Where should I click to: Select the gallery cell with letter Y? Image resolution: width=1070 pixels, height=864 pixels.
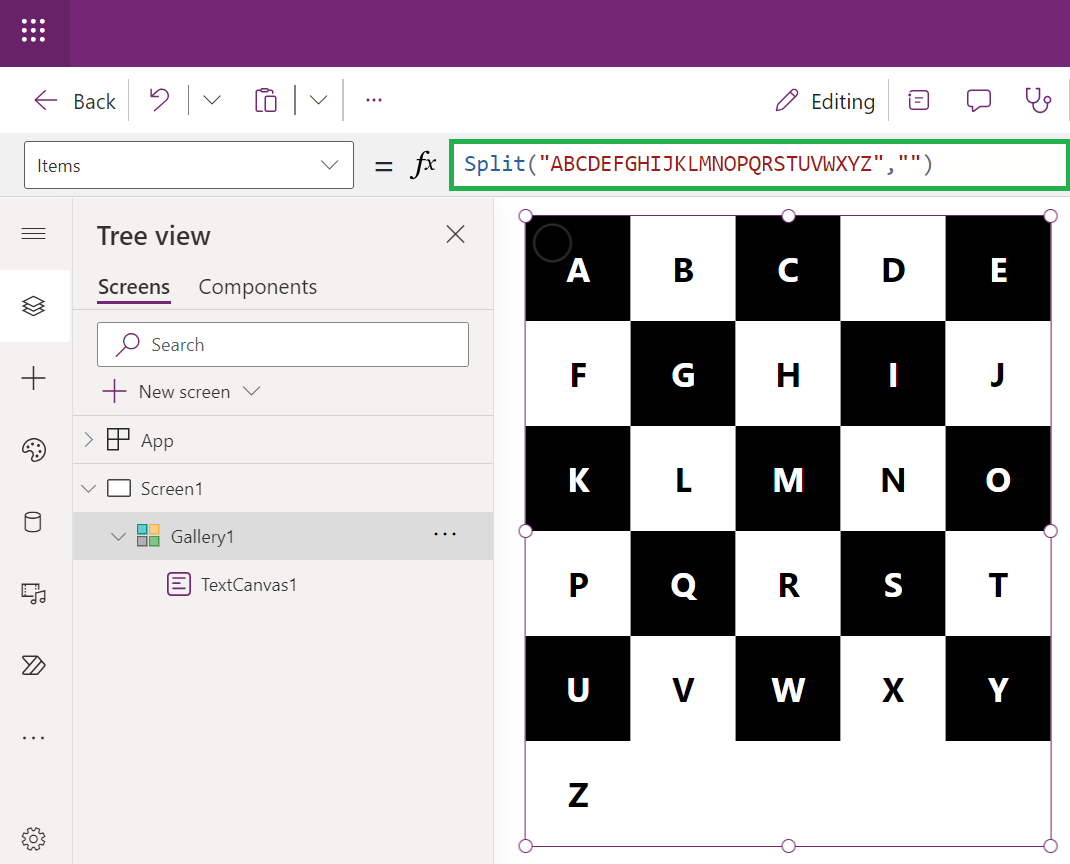(998, 689)
